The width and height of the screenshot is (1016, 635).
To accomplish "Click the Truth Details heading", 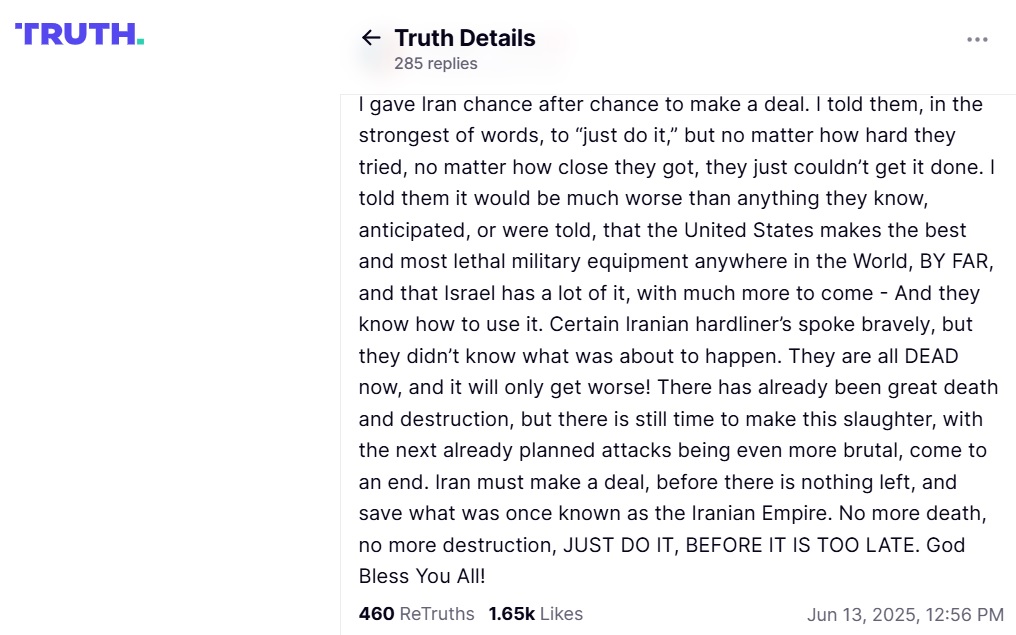I will pos(464,38).
